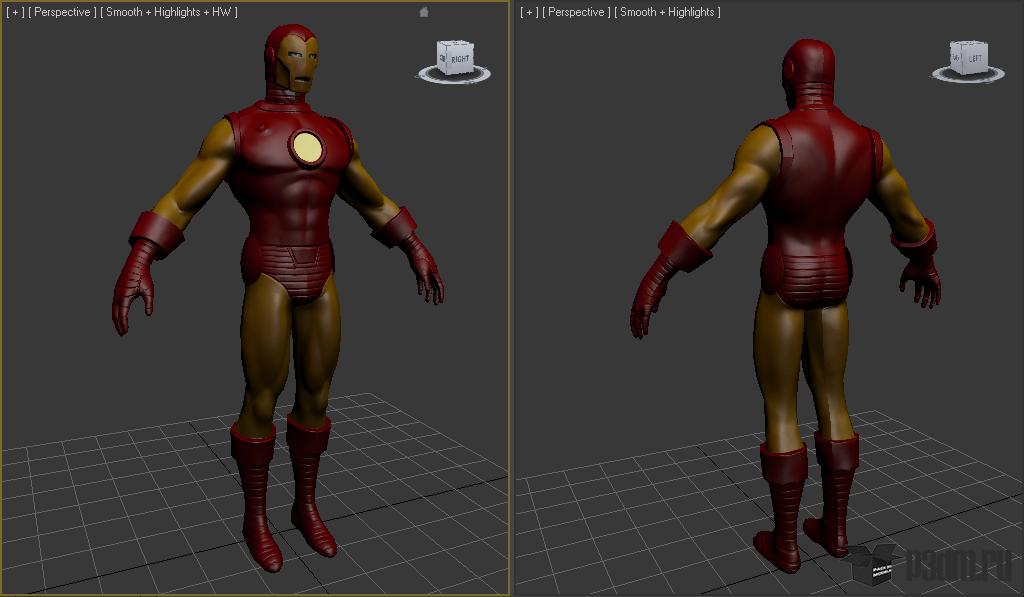Select the glowing chest arc reactor disc

click(307, 148)
